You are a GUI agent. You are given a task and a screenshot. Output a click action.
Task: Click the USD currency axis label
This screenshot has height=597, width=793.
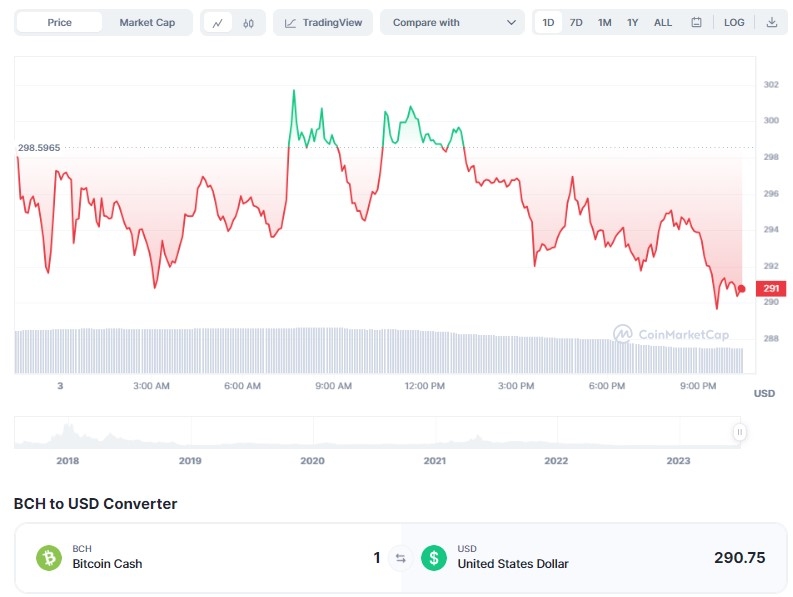tap(764, 394)
